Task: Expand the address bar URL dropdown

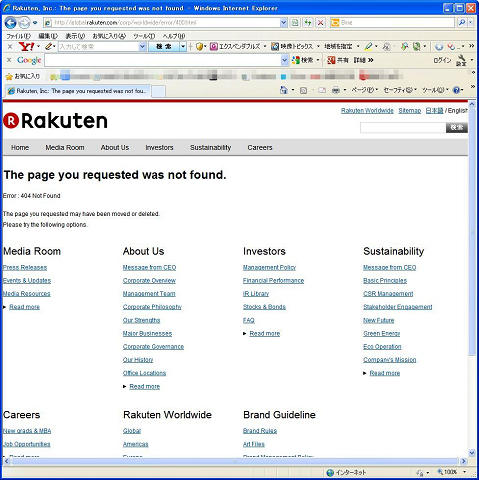Action: (x=283, y=23)
